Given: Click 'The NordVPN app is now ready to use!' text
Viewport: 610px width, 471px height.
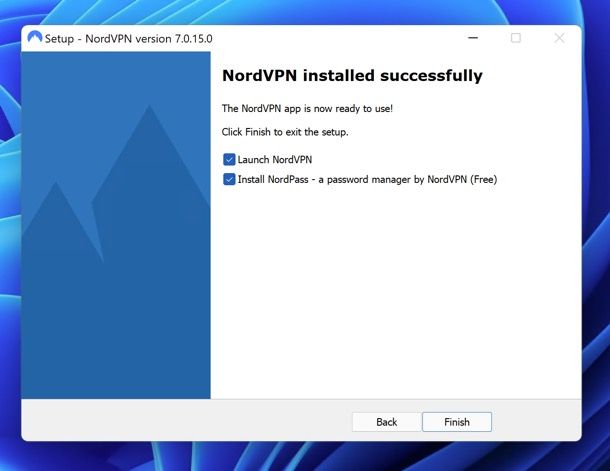Looking at the screenshot, I should (x=307, y=109).
